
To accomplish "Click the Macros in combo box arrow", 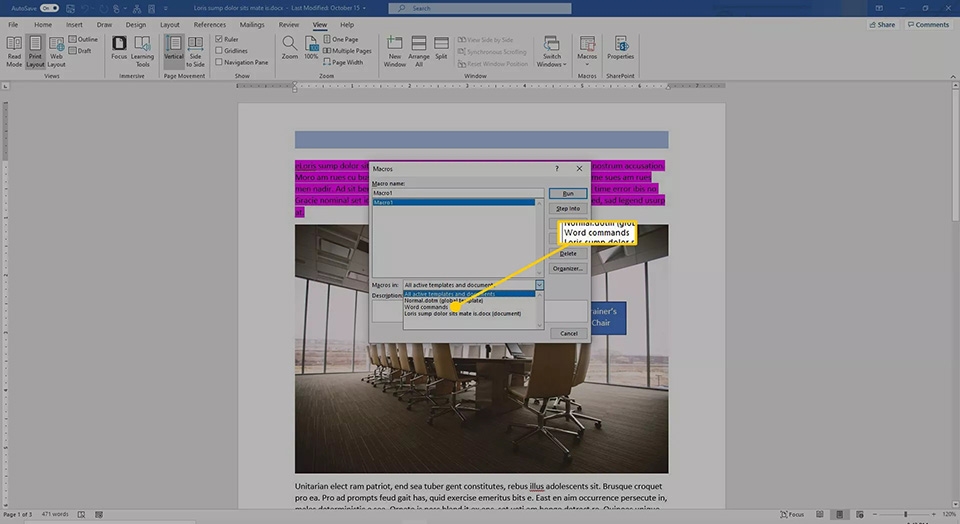I will (539, 285).
